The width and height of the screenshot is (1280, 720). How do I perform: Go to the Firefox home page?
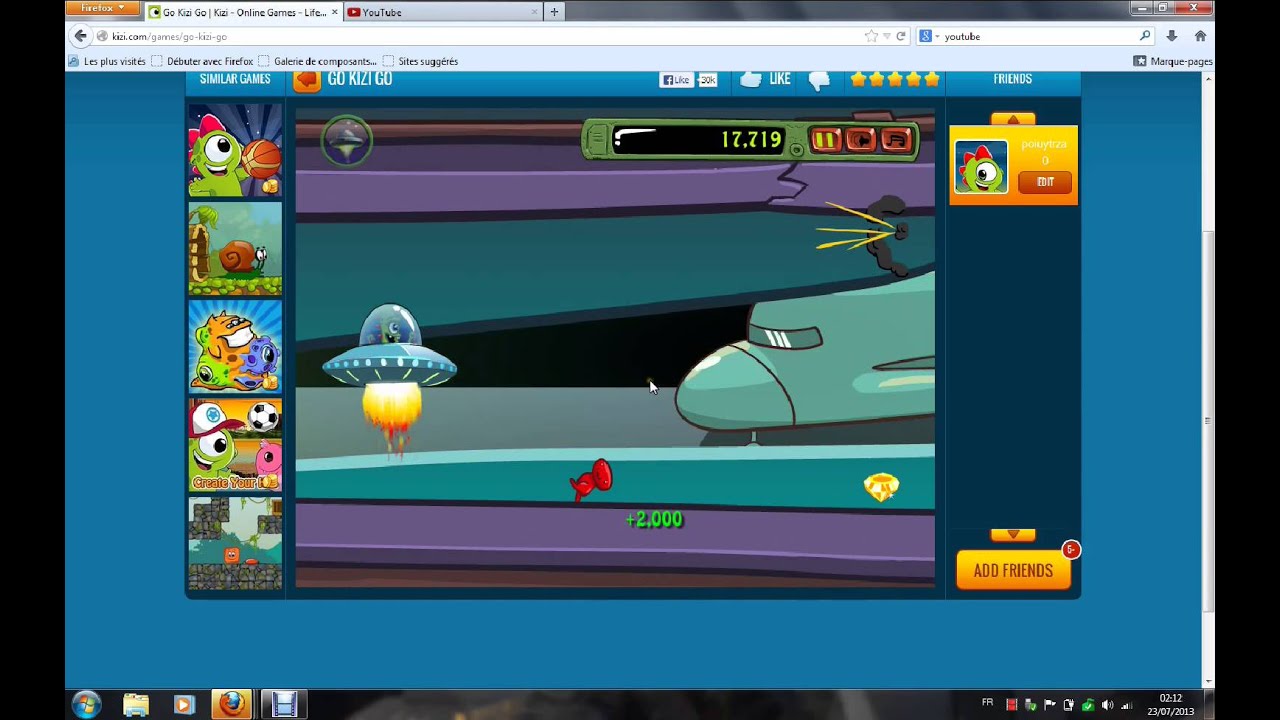pyautogui.click(x=1200, y=36)
